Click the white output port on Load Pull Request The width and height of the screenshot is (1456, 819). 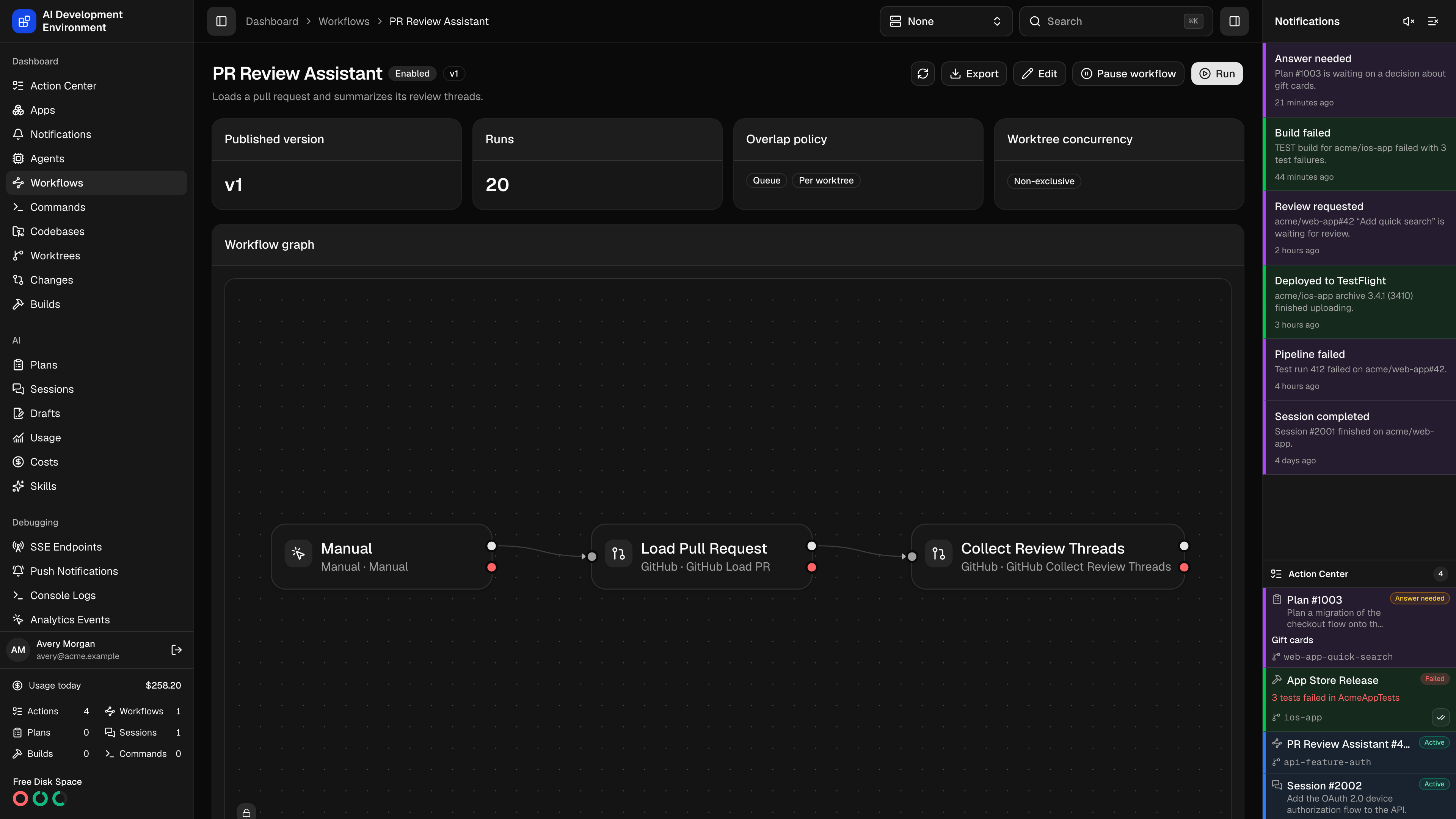pyautogui.click(x=812, y=546)
